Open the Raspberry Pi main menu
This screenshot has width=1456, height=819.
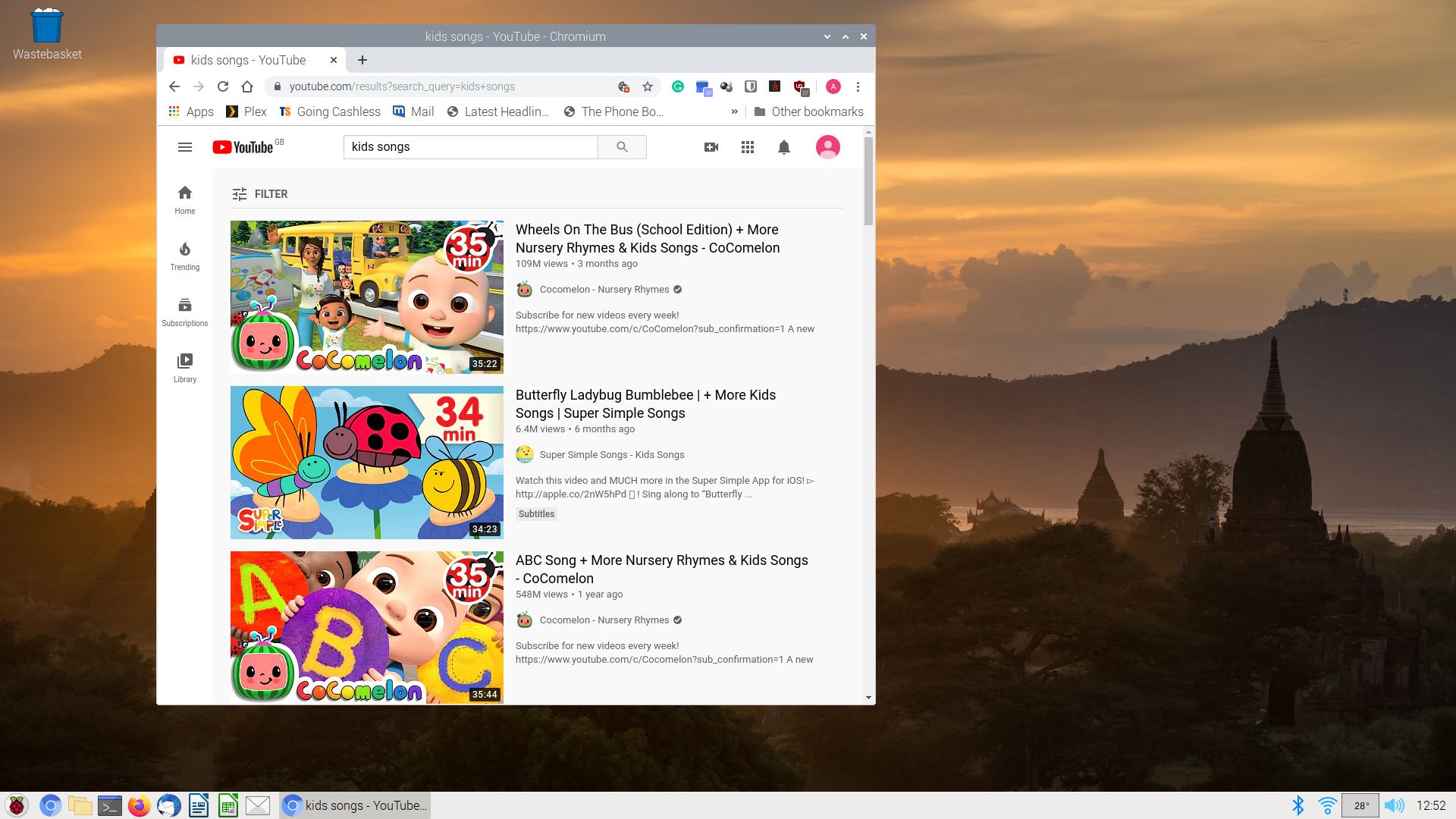click(17, 805)
